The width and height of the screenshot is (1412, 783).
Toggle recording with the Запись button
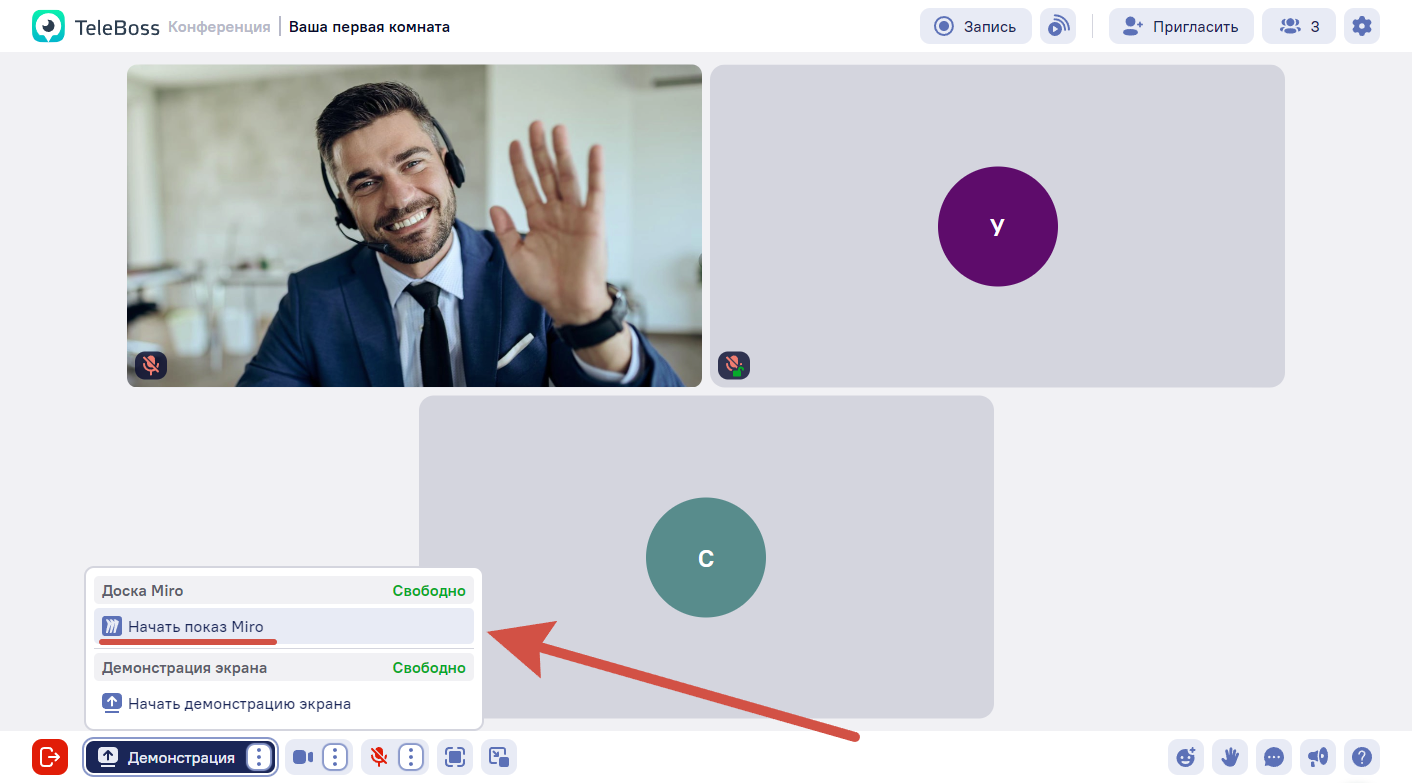(976, 27)
